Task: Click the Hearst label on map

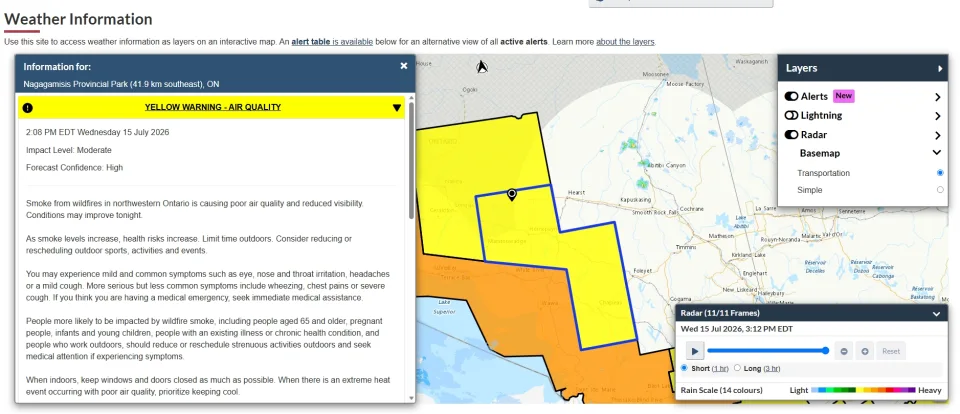Action: [577, 192]
